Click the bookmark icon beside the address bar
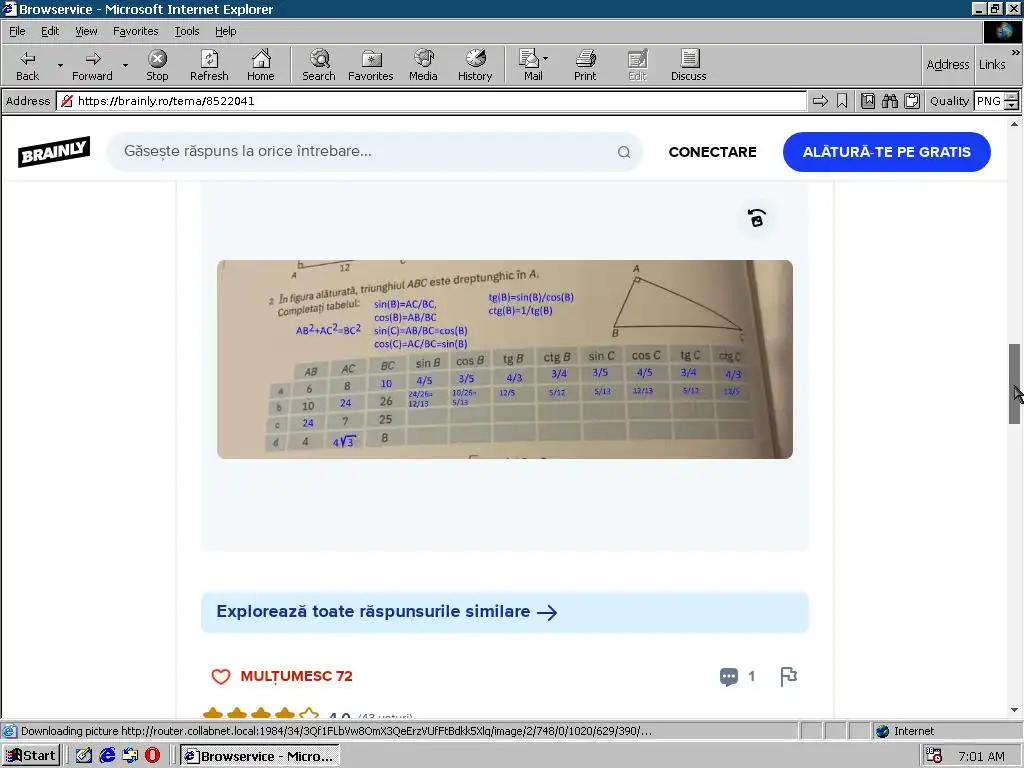 tap(842, 101)
